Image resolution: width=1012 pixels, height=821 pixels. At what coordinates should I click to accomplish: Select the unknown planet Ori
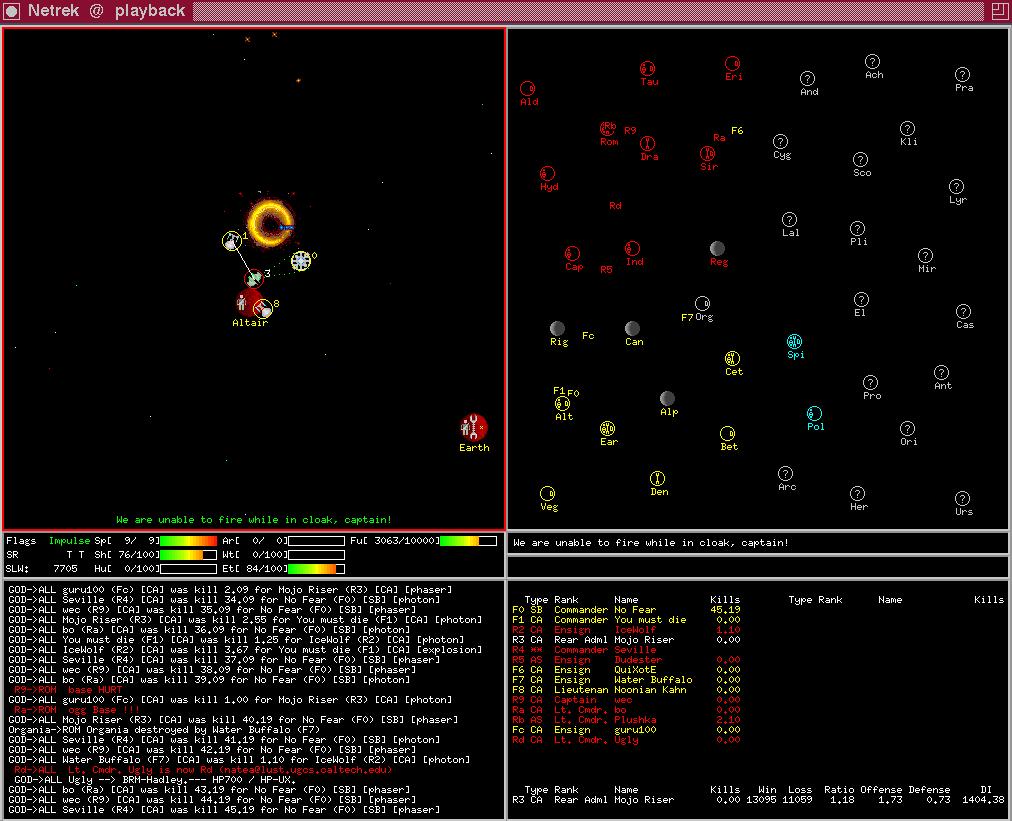907,429
